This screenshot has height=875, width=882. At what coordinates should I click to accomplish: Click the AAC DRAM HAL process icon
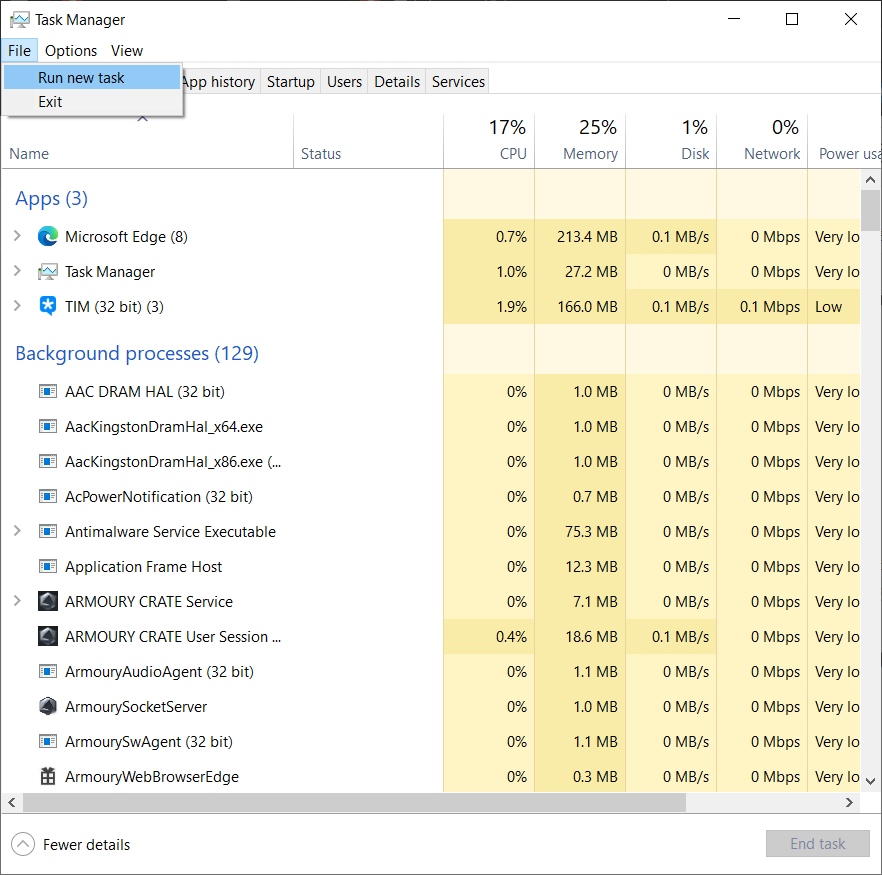point(48,391)
